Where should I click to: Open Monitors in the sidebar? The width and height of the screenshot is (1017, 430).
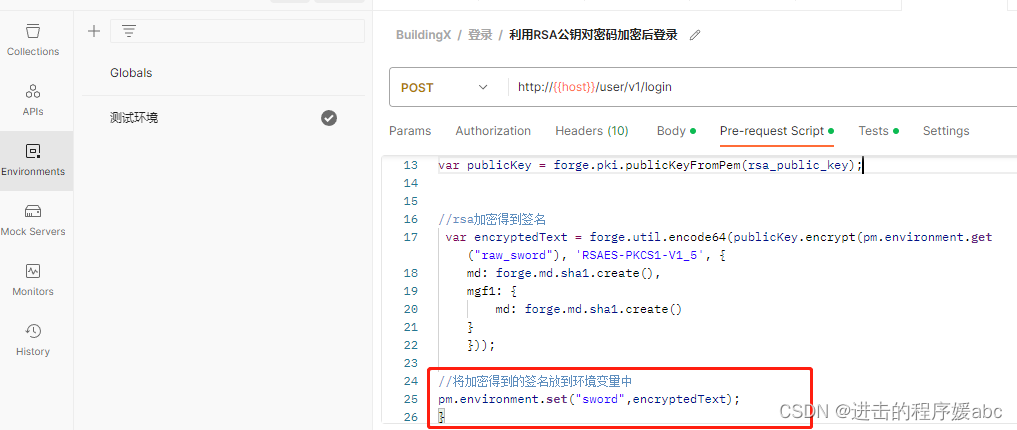coord(33,280)
